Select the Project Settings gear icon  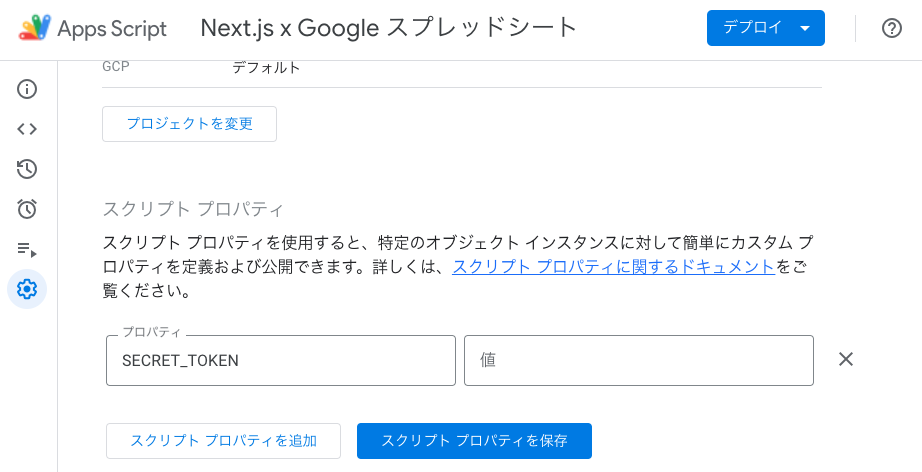tap(27, 289)
